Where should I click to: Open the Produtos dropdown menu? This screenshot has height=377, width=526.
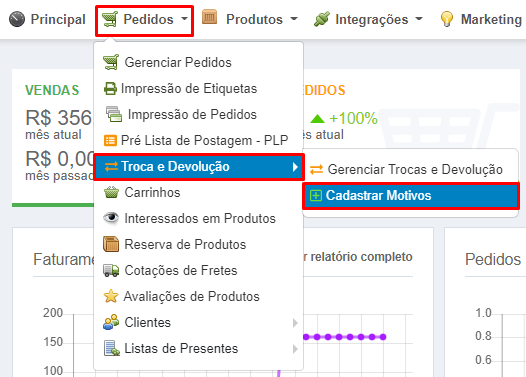pyautogui.click(x=250, y=19)
